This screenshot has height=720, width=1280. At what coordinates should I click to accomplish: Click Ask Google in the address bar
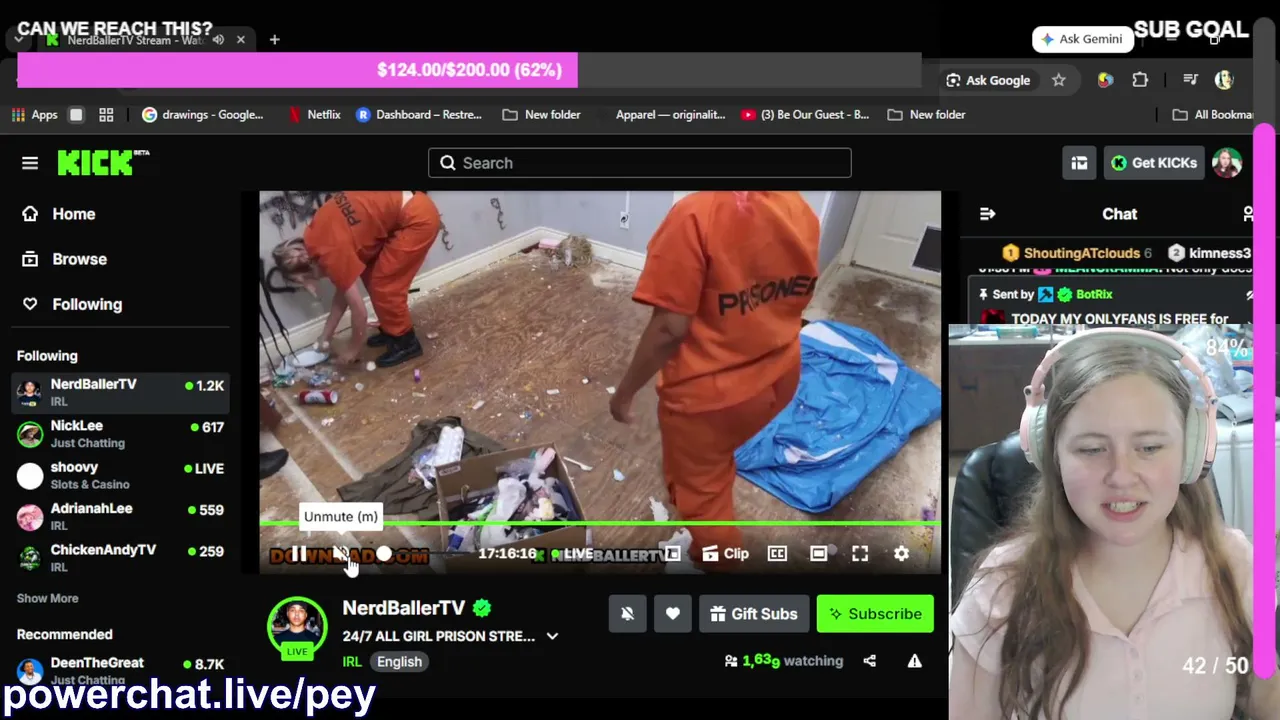988,80
